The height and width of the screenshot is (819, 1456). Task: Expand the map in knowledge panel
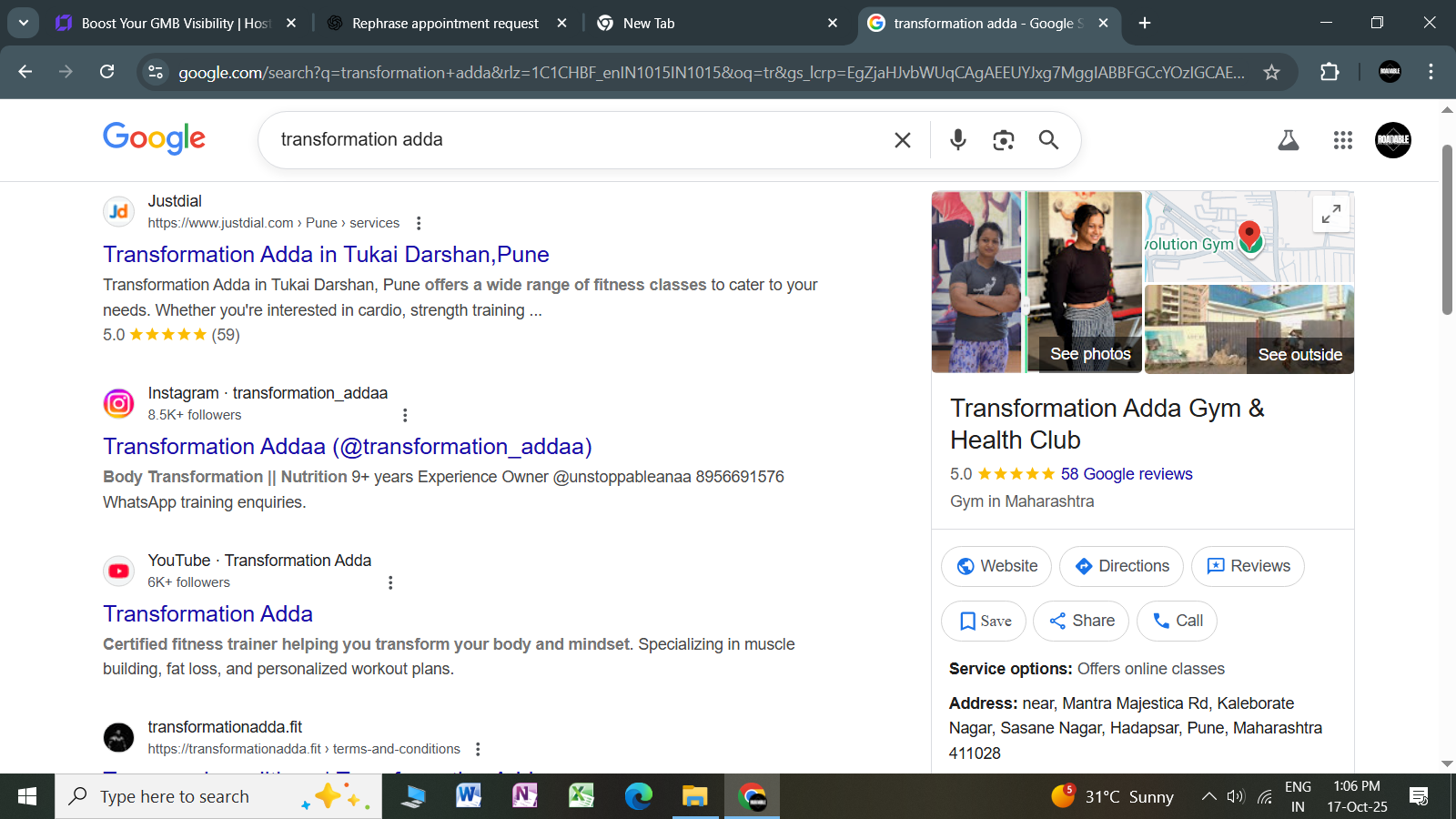tap(1331, 214)
